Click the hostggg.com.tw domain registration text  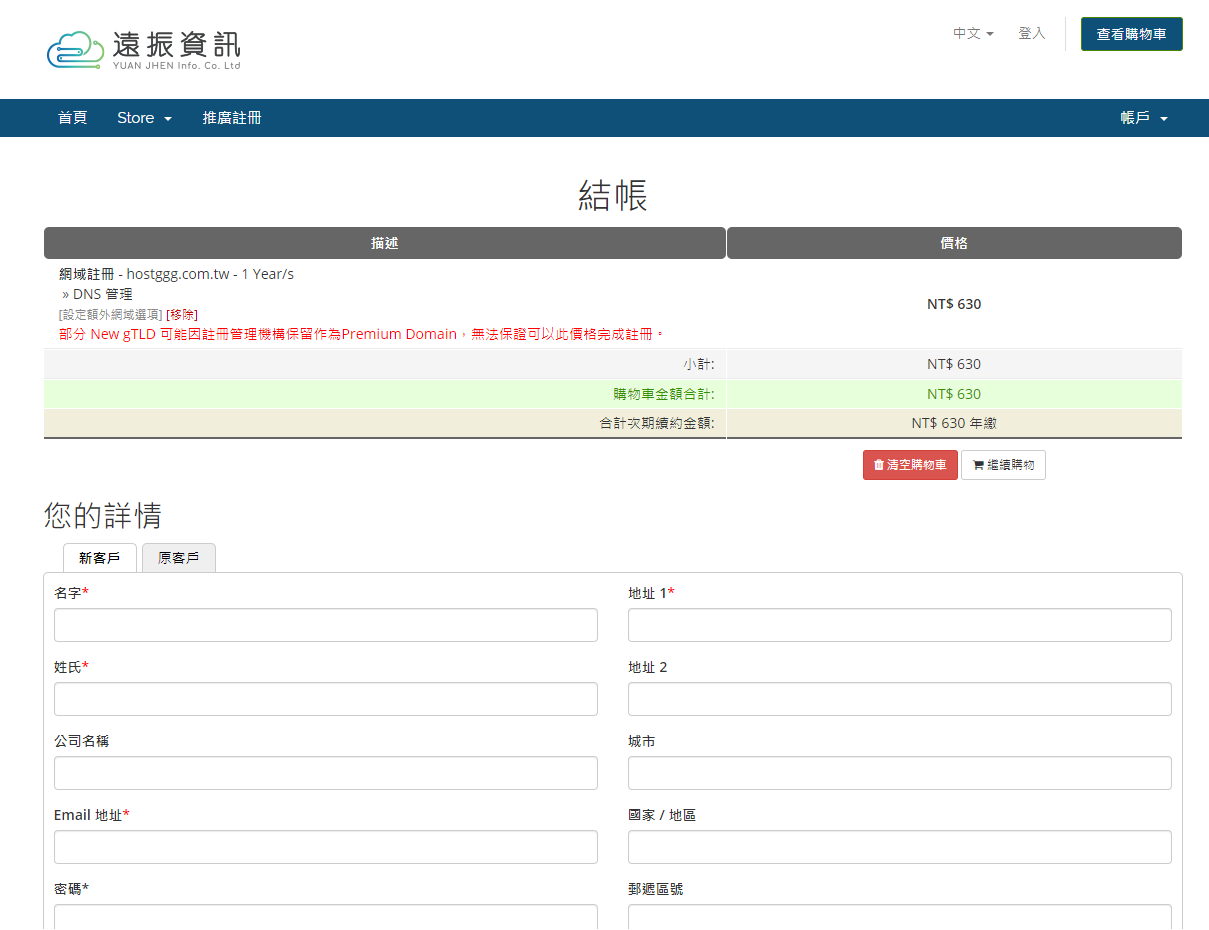[x=176, y=274]
